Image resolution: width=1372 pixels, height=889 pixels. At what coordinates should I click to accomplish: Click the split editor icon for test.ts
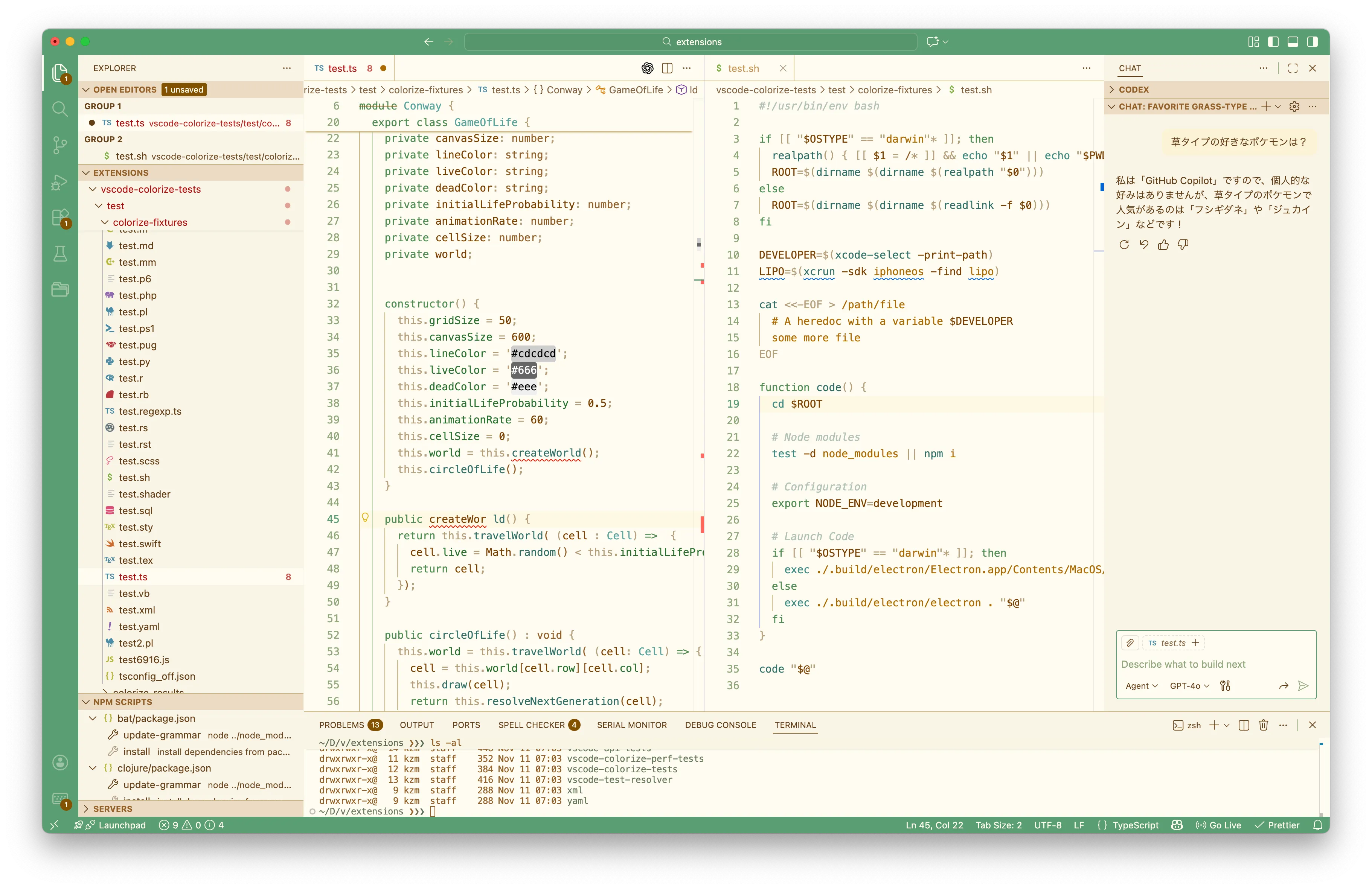pos(667,69)
